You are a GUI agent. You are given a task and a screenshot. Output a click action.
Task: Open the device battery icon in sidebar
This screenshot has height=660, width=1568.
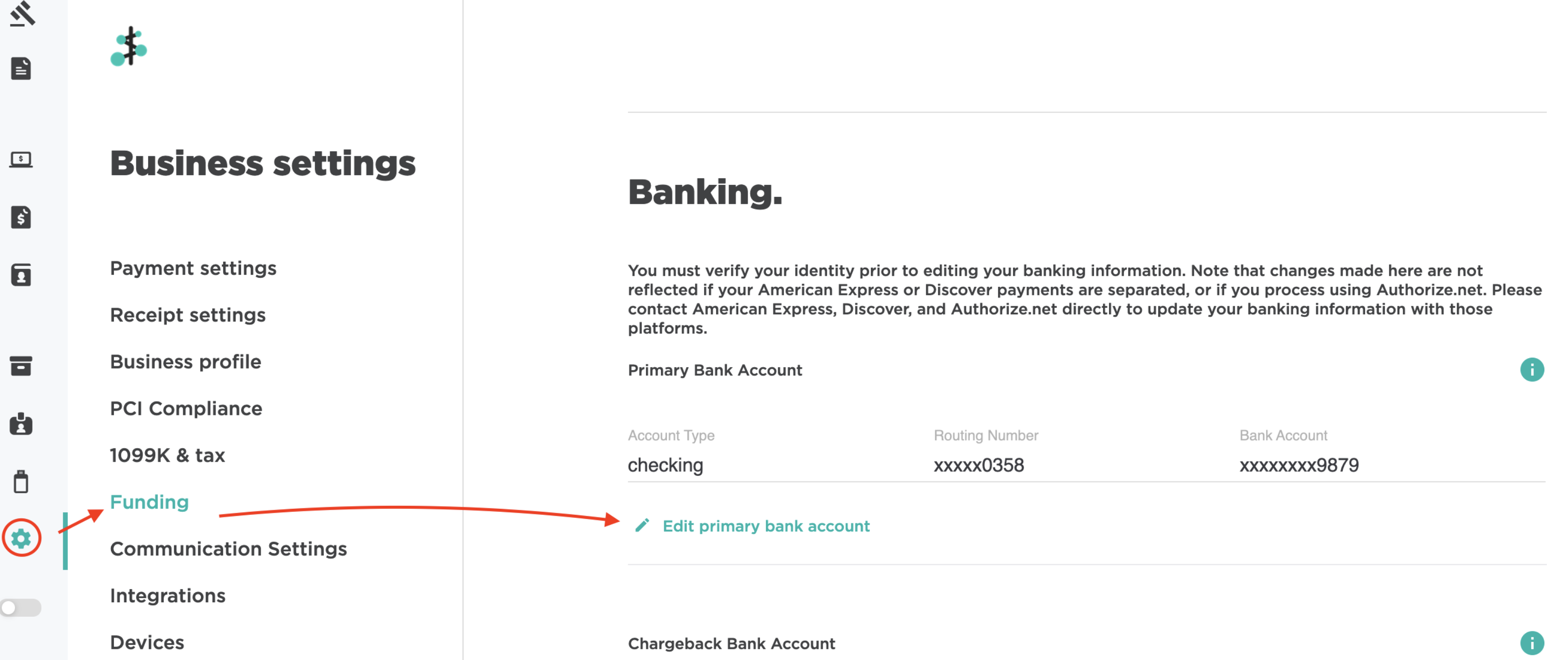click(22, 482)
